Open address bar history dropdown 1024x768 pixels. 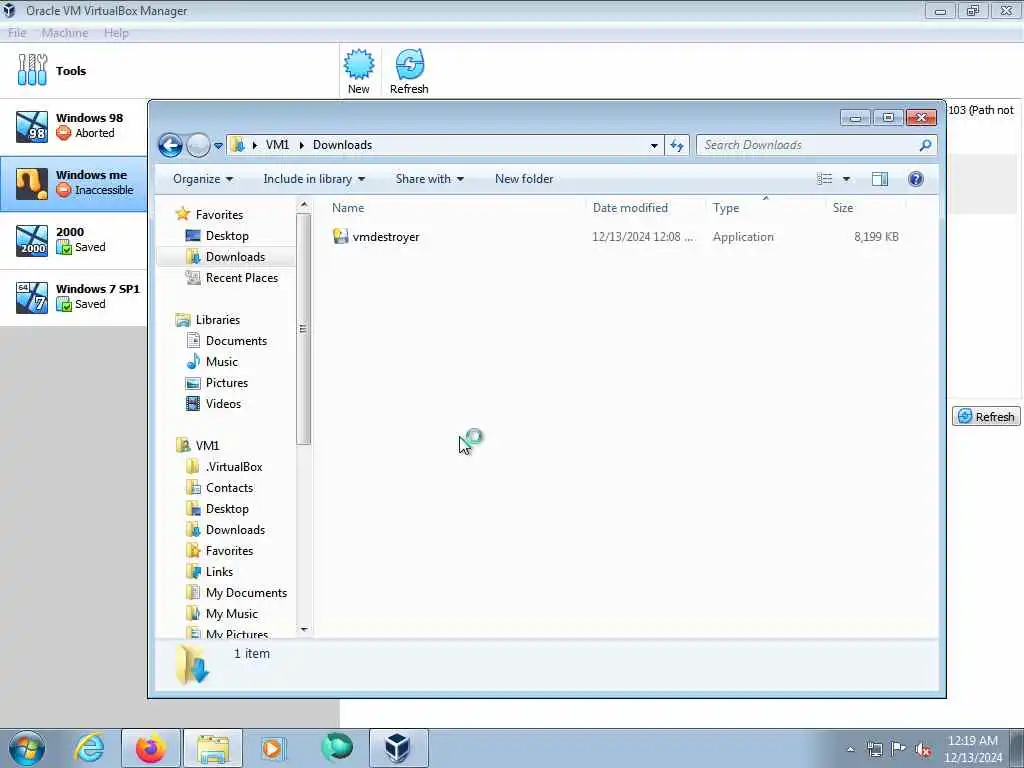pos(654,146)
